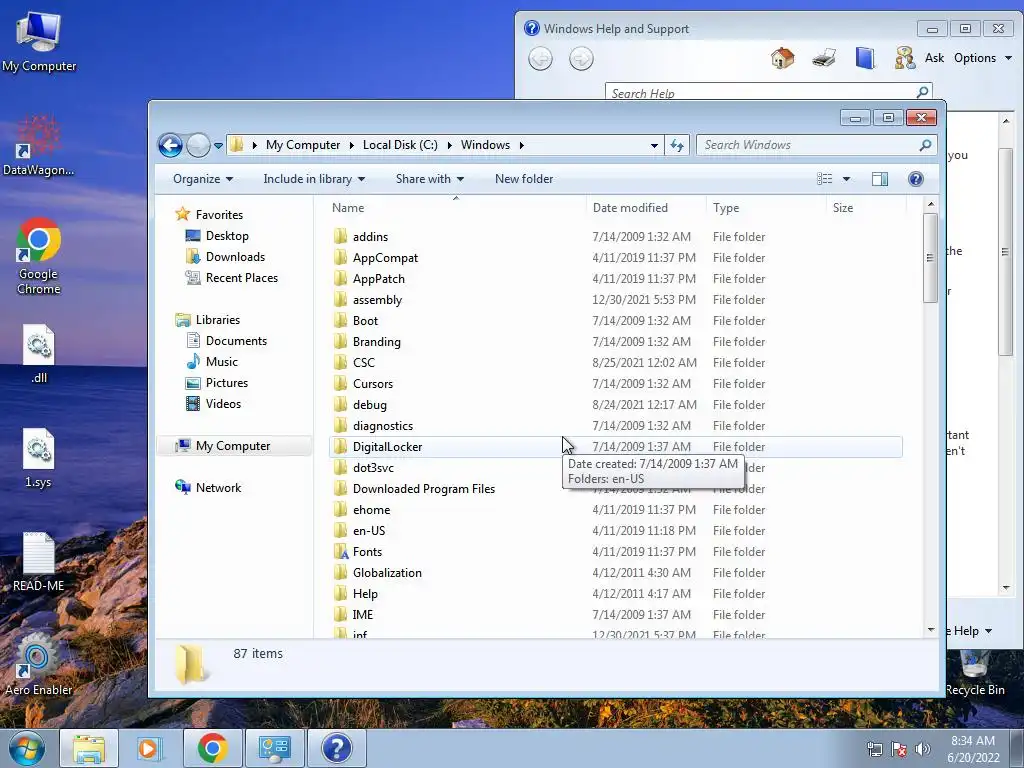Viewport: 1024px width, 768px height.
Task: Click the Change your view icon
Action: pos(824,179)
